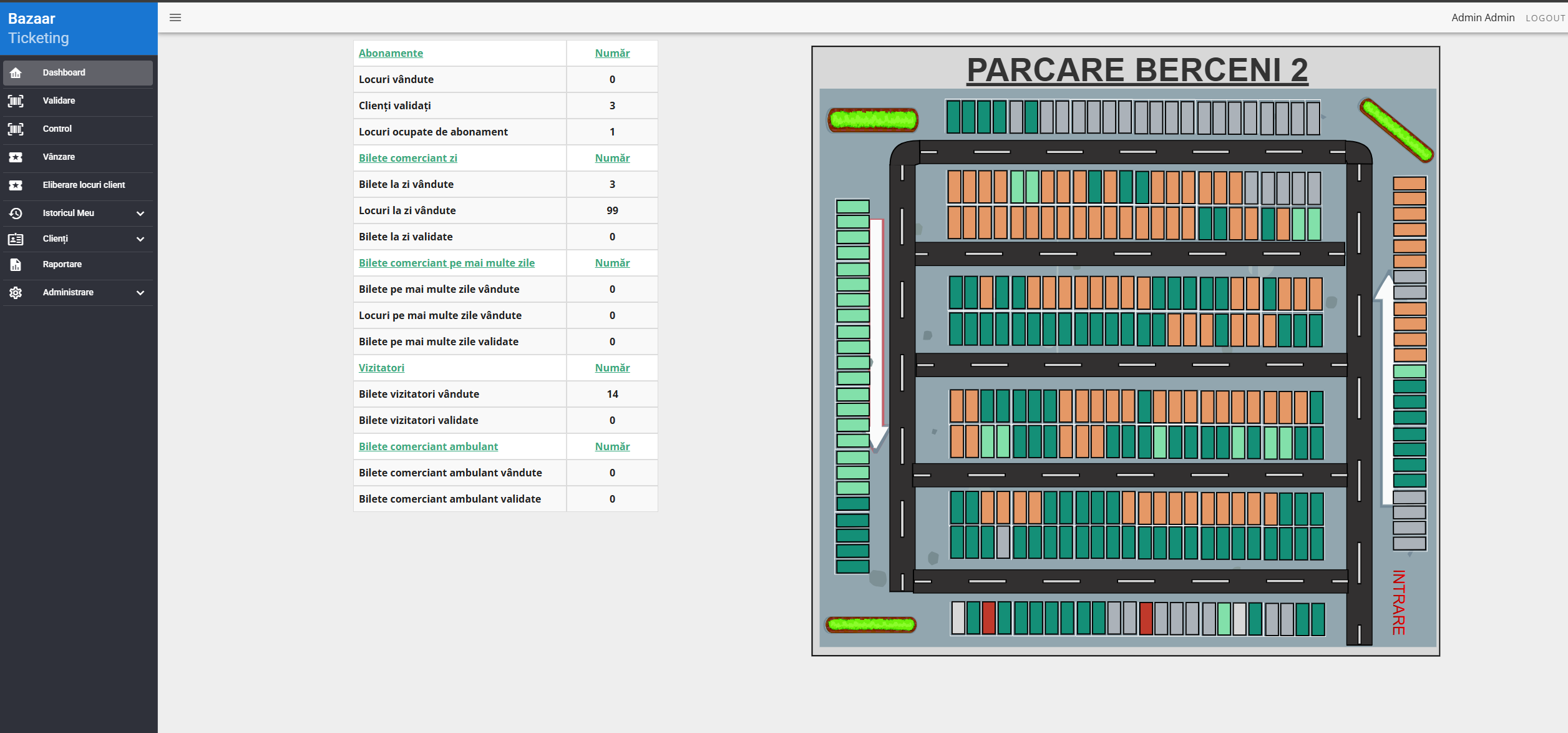Click the Validare barcode scanner icon
The image size is (1568, 733).
(16, 101)
